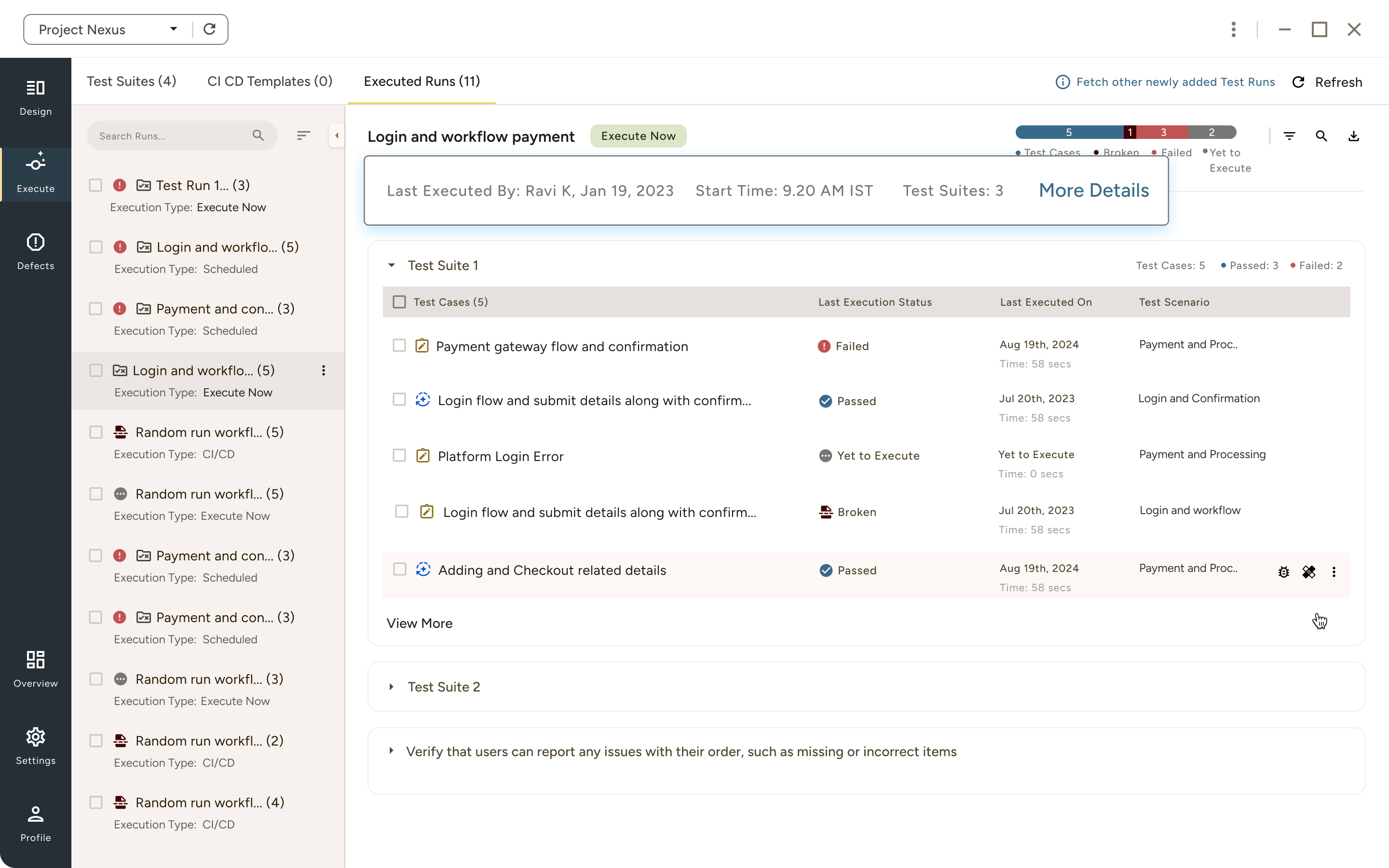The width and height of the screenshot is (1389, 868).
Task: Click the test case status distribution bar
Action: (x=1125, y=132)
